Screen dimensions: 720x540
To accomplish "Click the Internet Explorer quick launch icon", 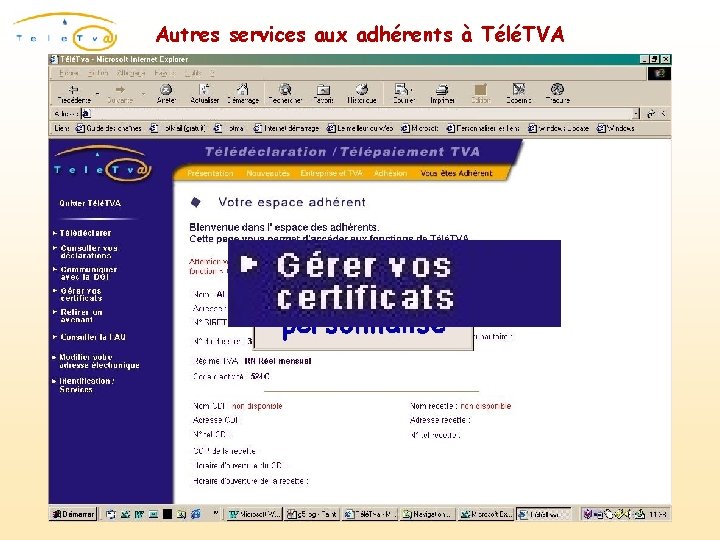I will pyautogui.click(x=196, y=514).
